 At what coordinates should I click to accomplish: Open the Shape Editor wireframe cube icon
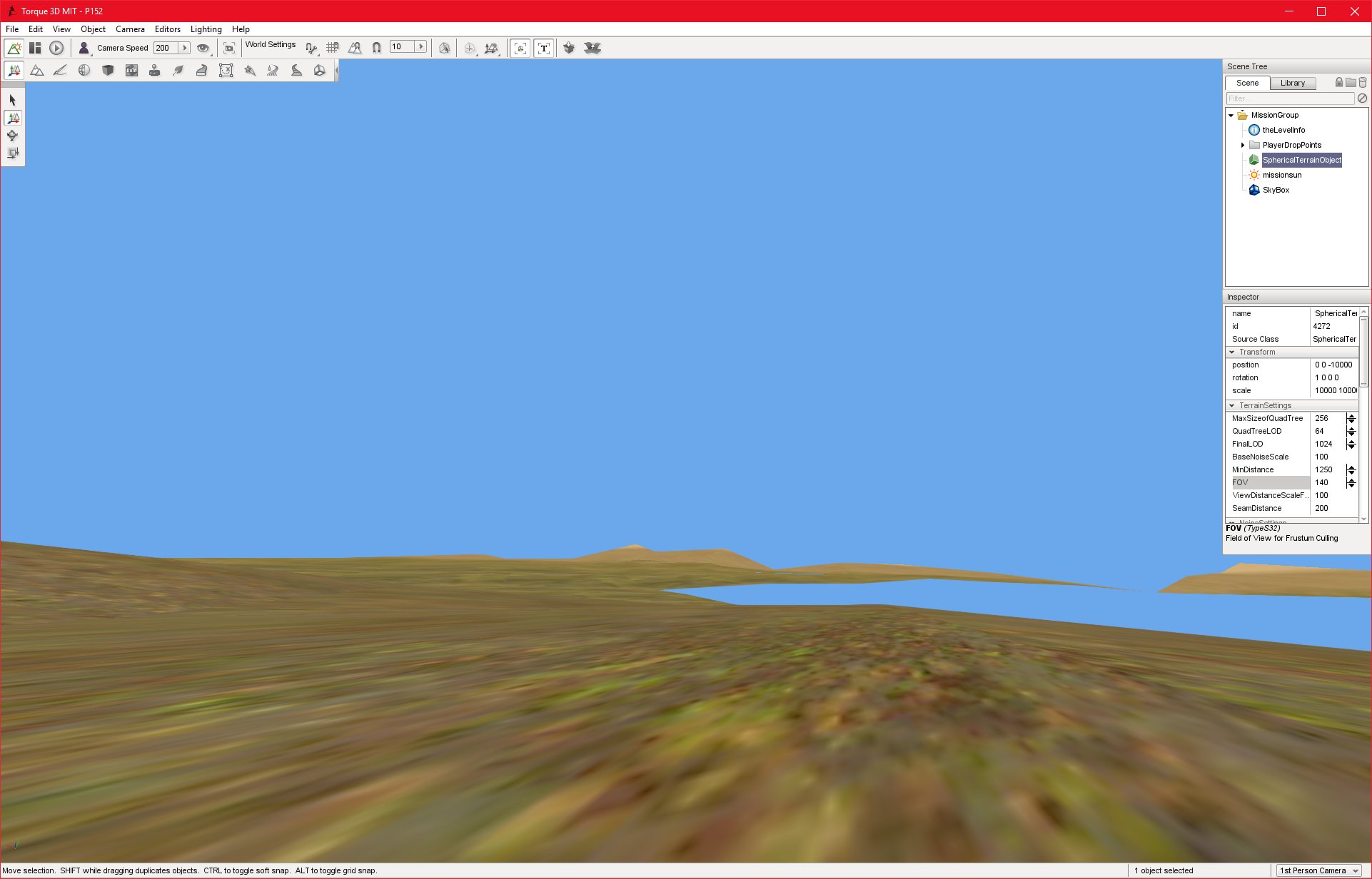(x=320, y=70)
